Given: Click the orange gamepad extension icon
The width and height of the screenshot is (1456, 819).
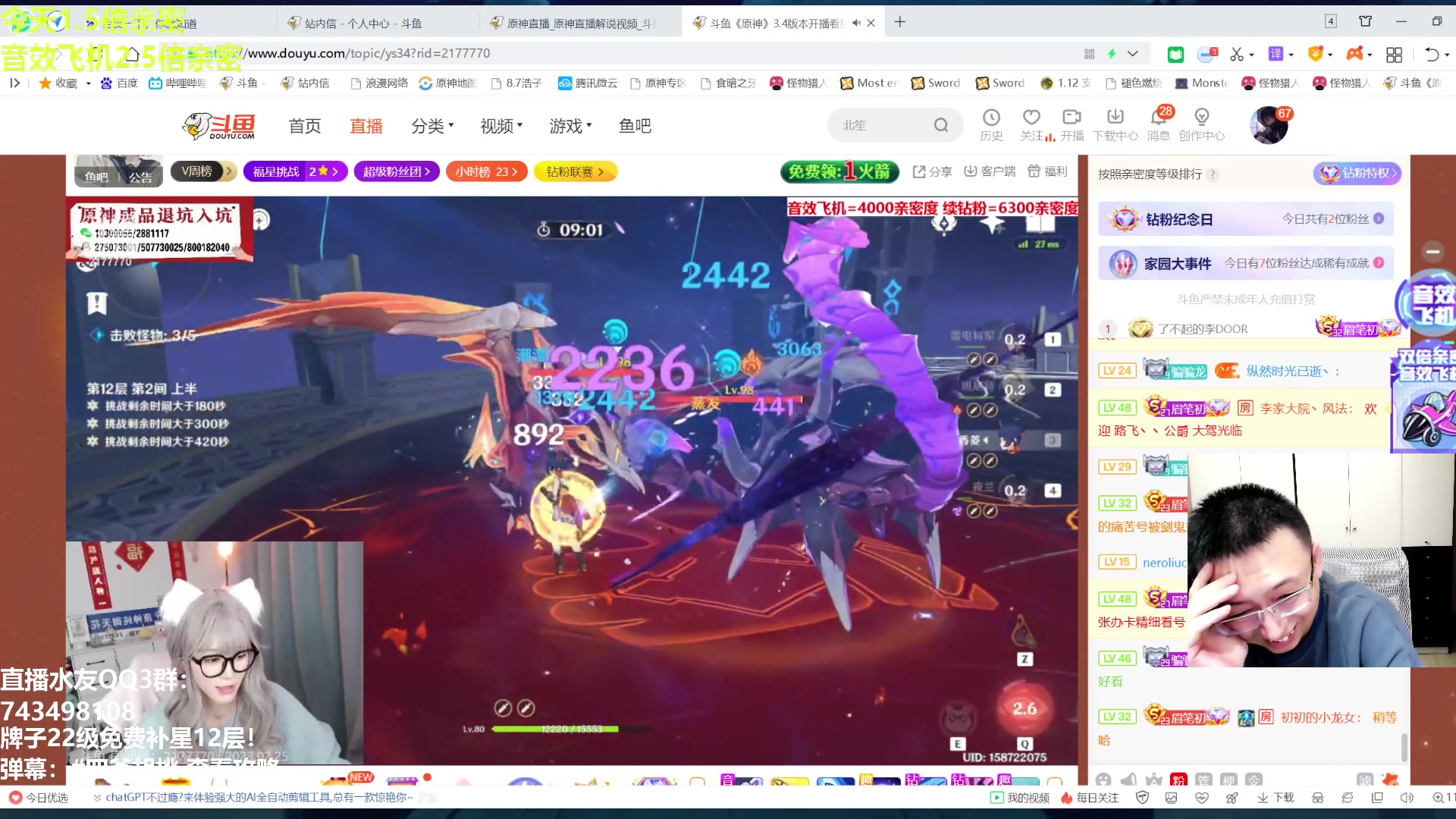Looking at the screenshot, I should point(1354,54).
